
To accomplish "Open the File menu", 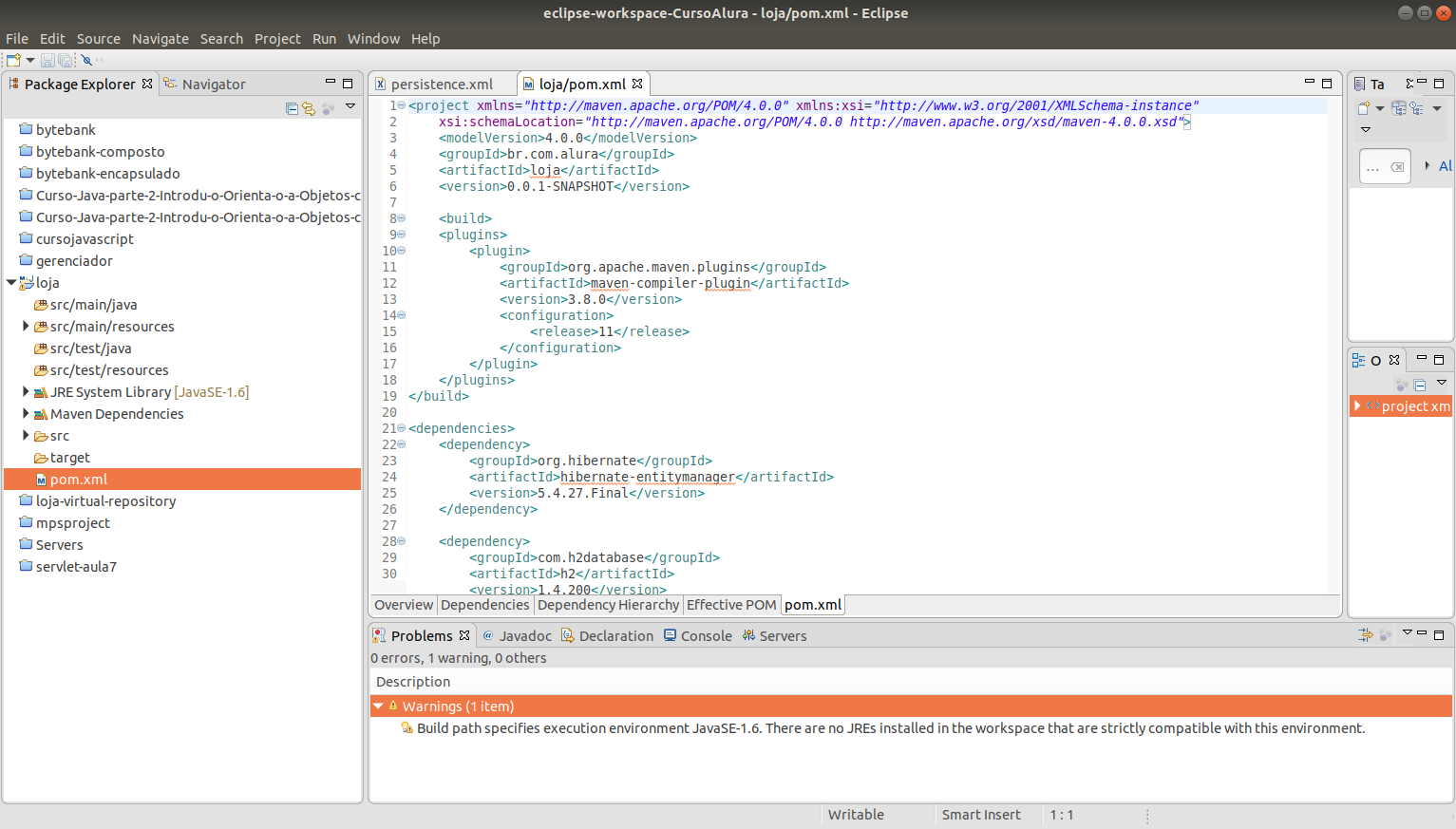I will click(17, 39).
